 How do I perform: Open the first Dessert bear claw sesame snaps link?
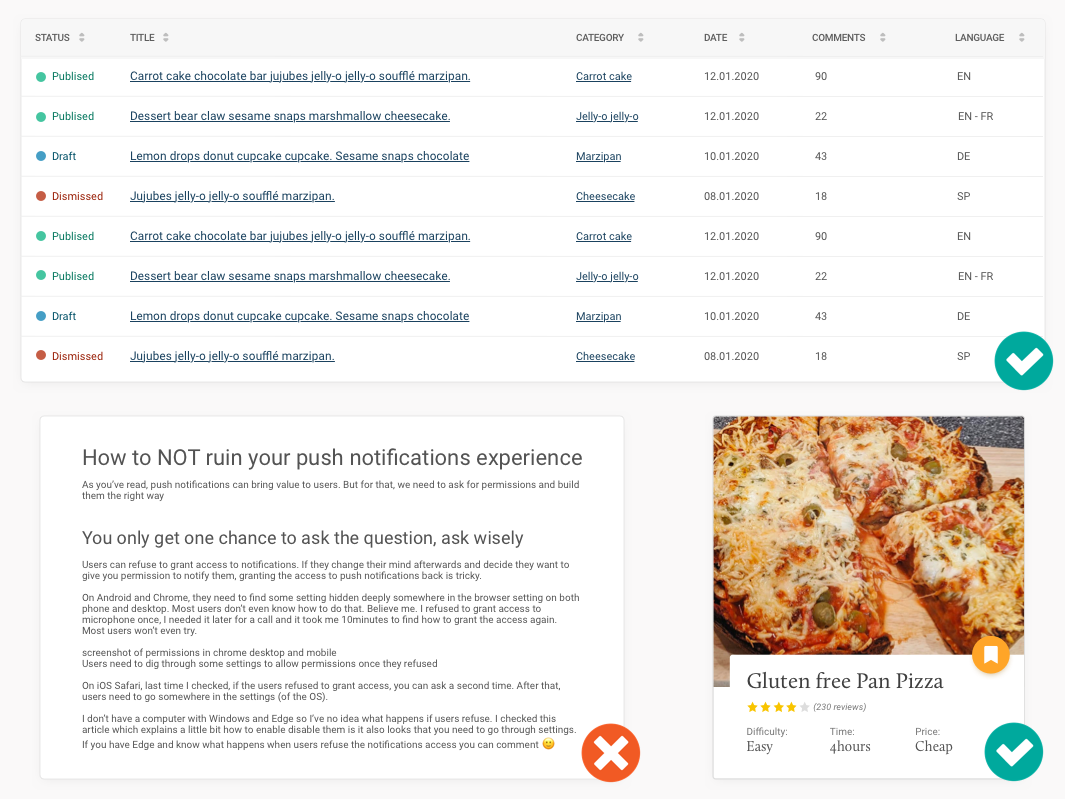(289, 116)
